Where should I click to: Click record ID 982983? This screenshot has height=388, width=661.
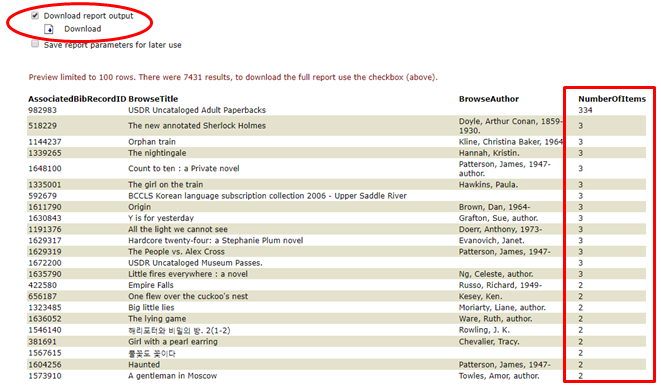[x=43, y=110]
